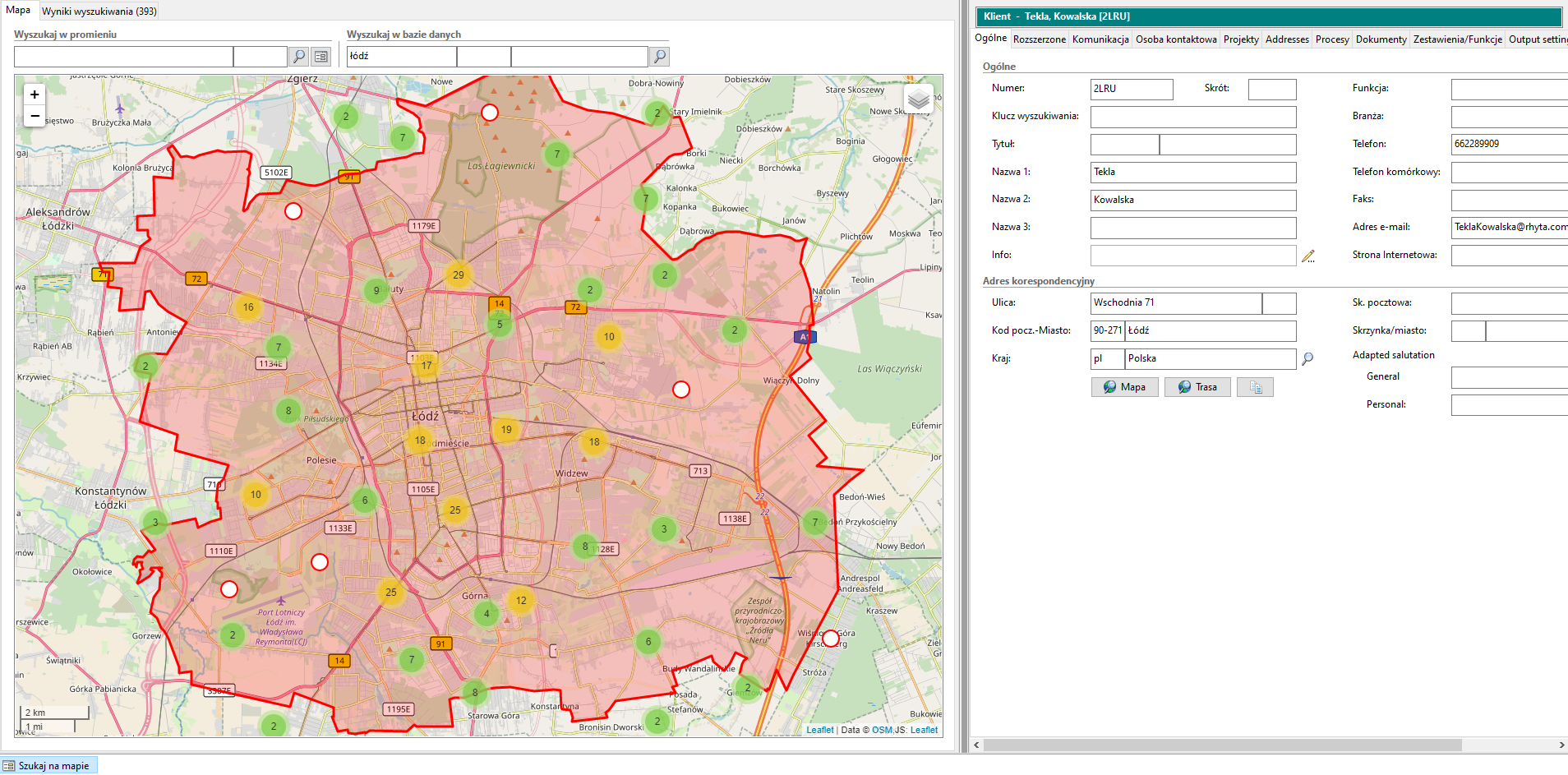
Task: Zoom out on the map
Action: (x=35, y=116)
